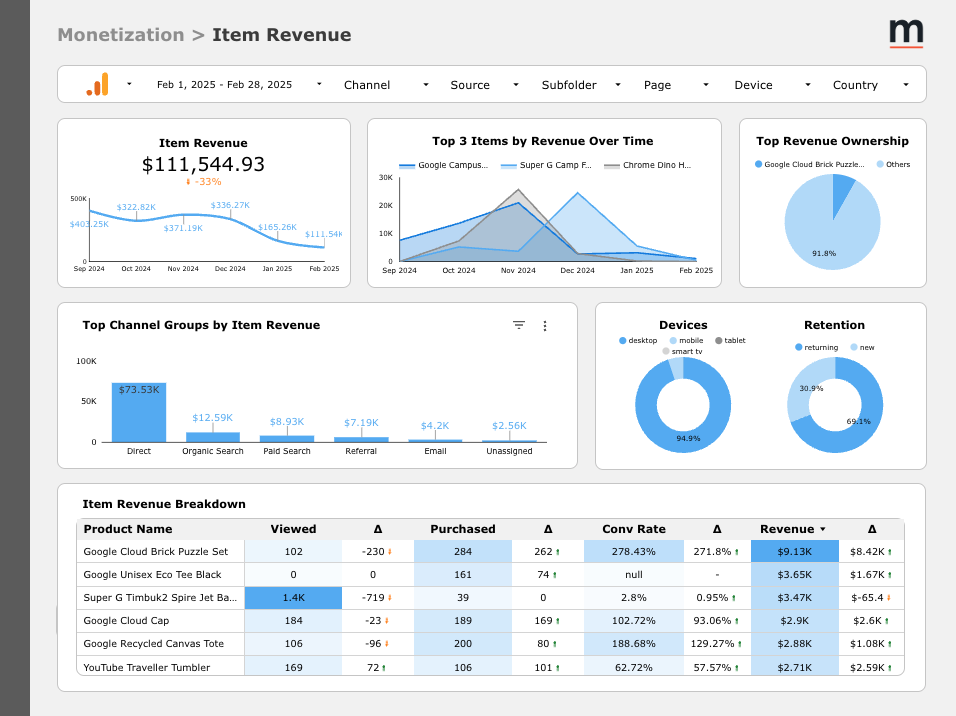Click the $-65.4 revenue delta cell

[x=871, y=598]
